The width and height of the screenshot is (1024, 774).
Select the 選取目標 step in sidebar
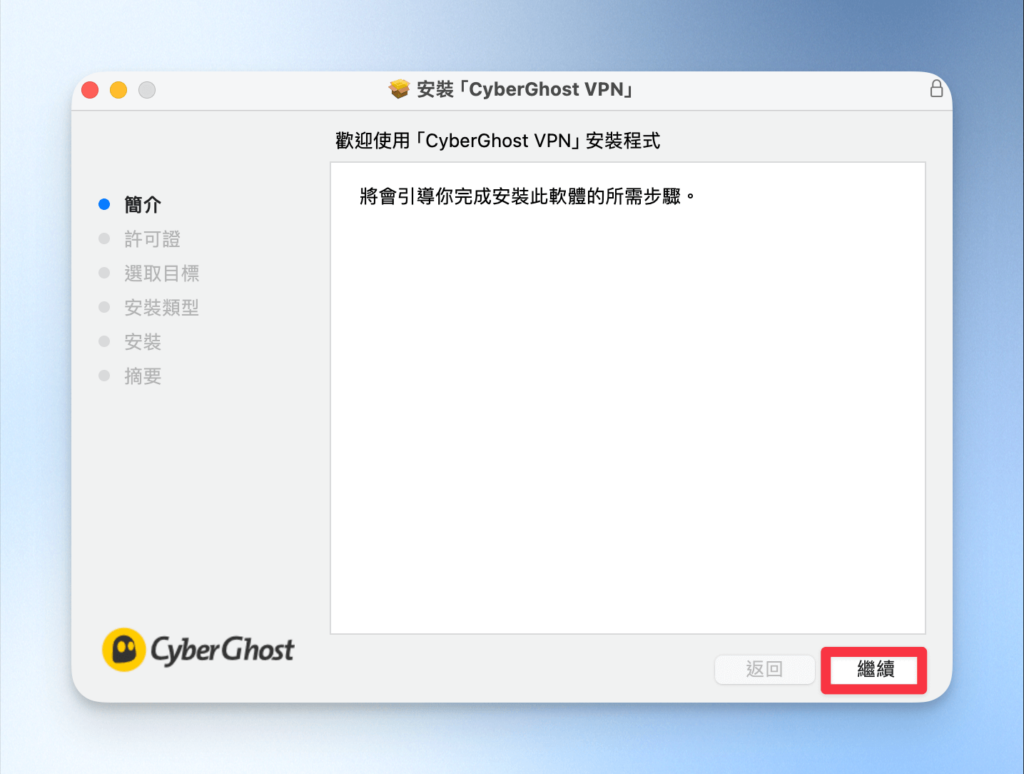[161, 273]
